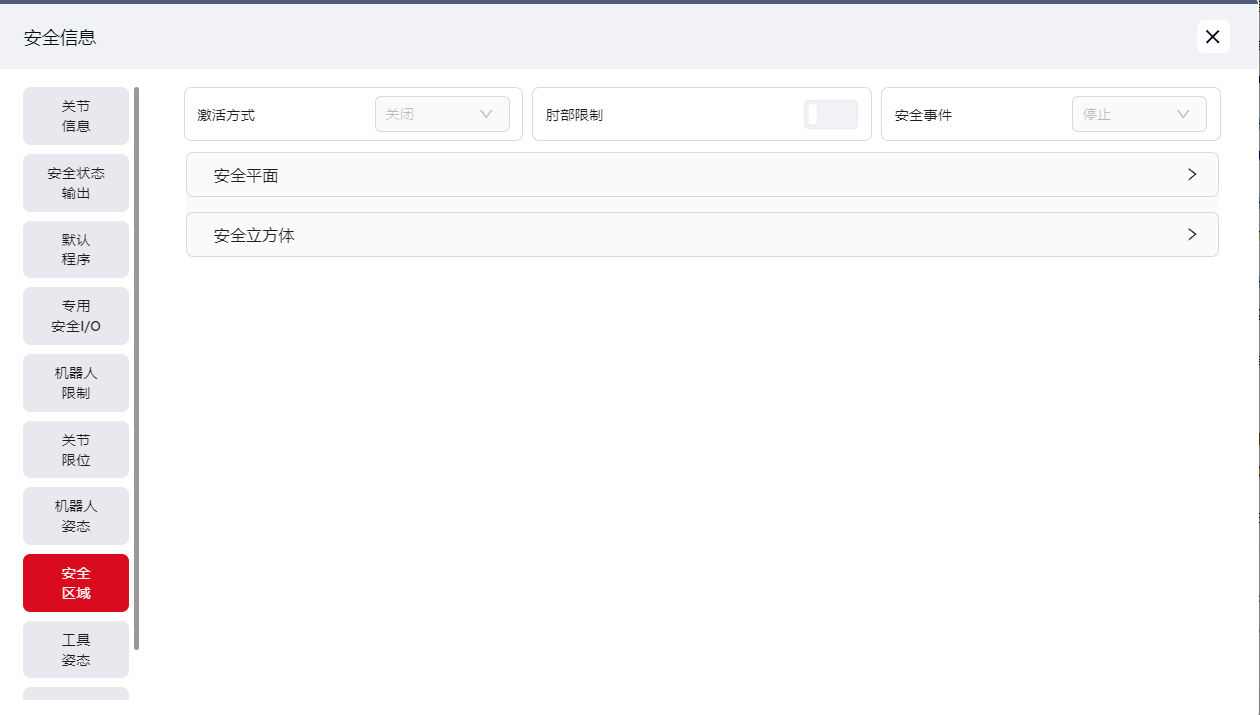Click the 安全立方体 right chevron arrow
Image resolution: width=1260 pixels, height=715 pixels.
[x=1191, y=234]
